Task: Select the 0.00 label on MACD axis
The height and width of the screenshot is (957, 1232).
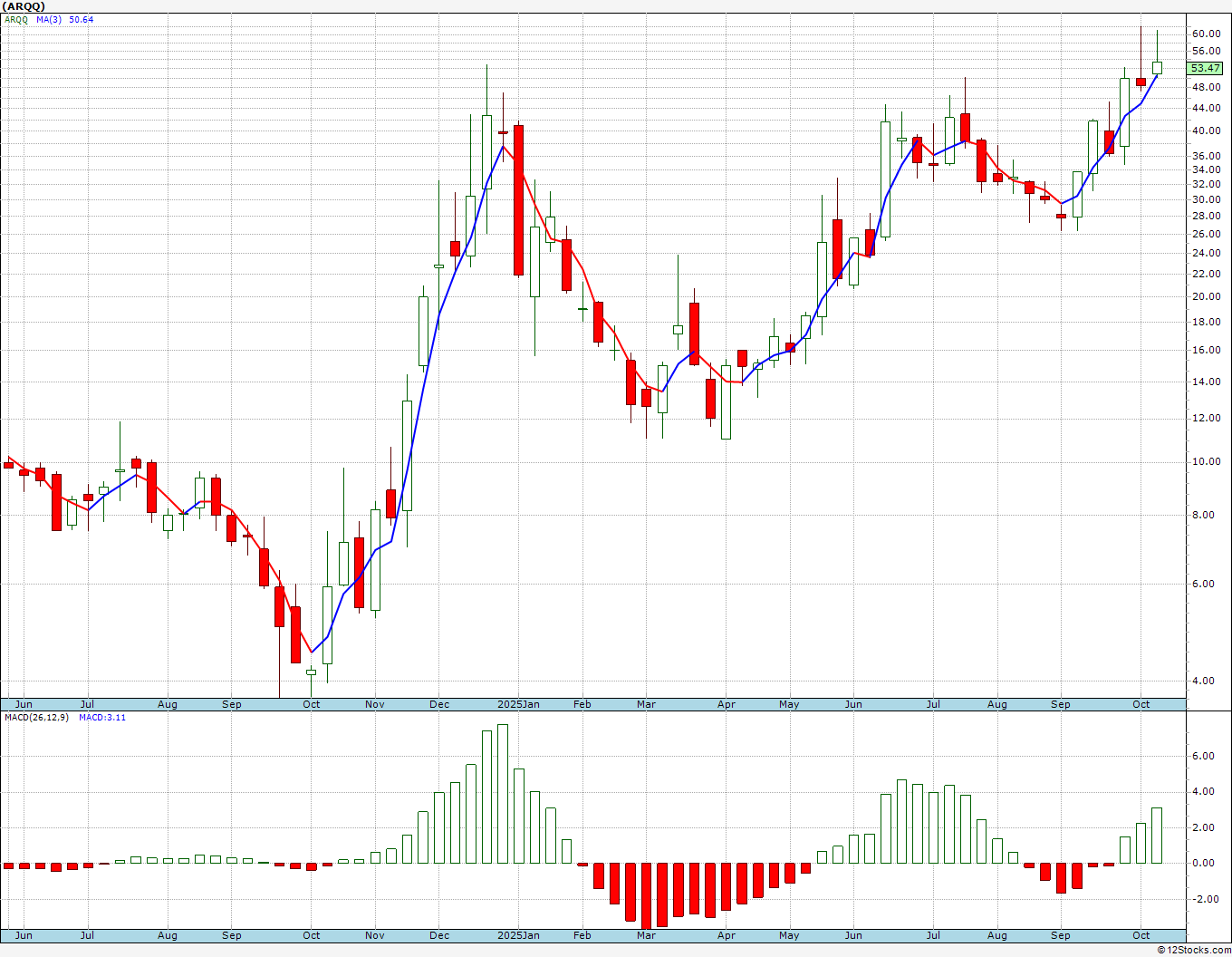Action: pos(1203,863)
